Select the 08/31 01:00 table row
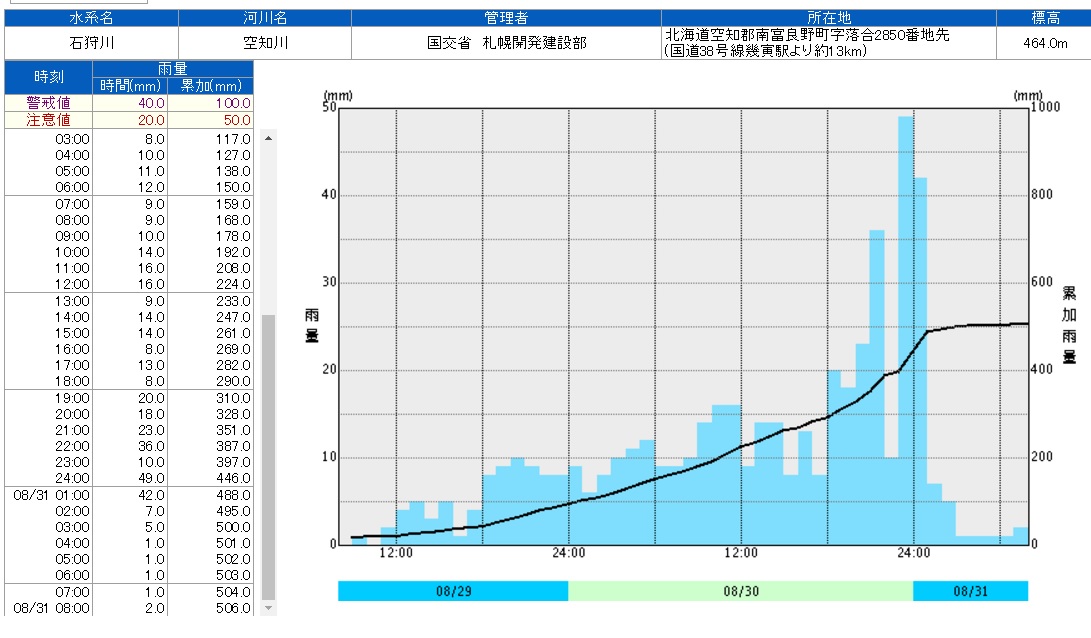Image resolution: width=1091 pixels, height=638 pixels. coord(129,495)
